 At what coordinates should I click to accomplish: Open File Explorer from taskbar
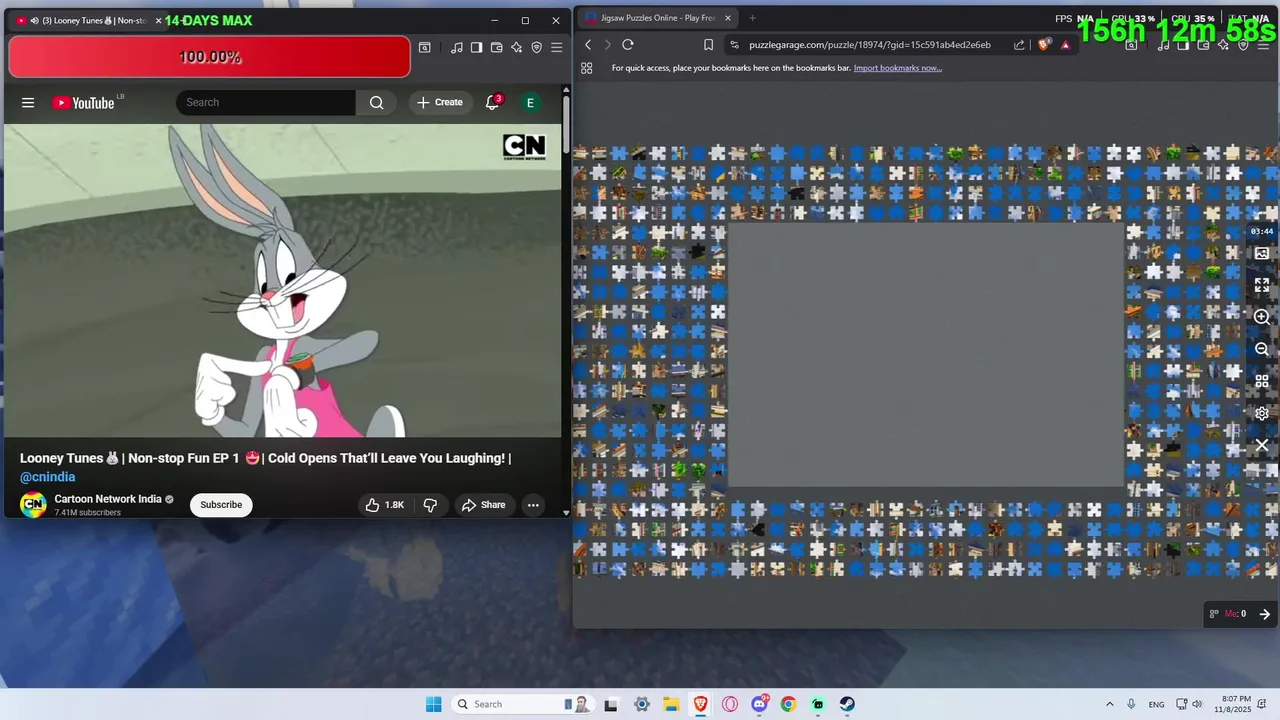tap(671, 704)
